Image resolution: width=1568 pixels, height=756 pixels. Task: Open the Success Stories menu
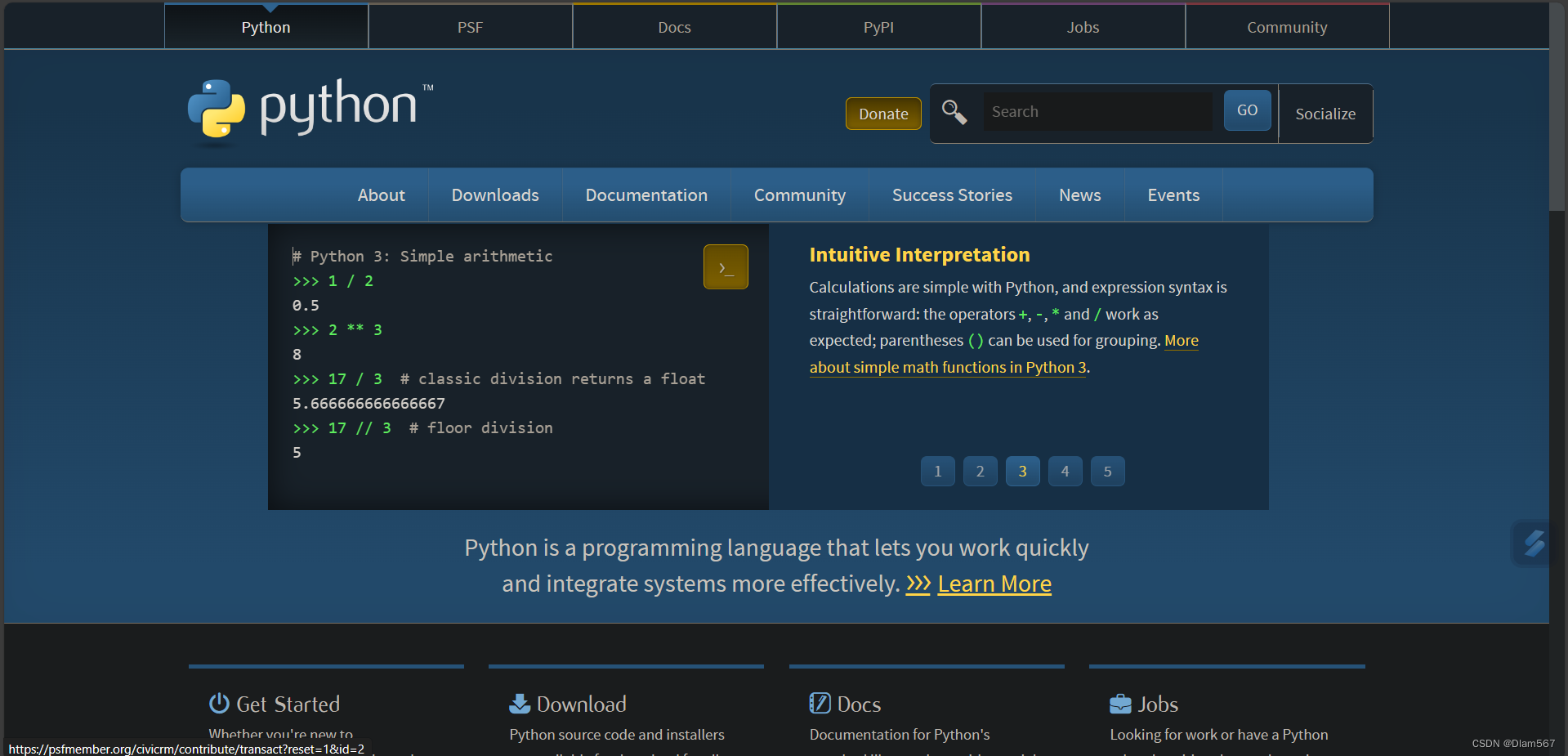coord(952,195)
